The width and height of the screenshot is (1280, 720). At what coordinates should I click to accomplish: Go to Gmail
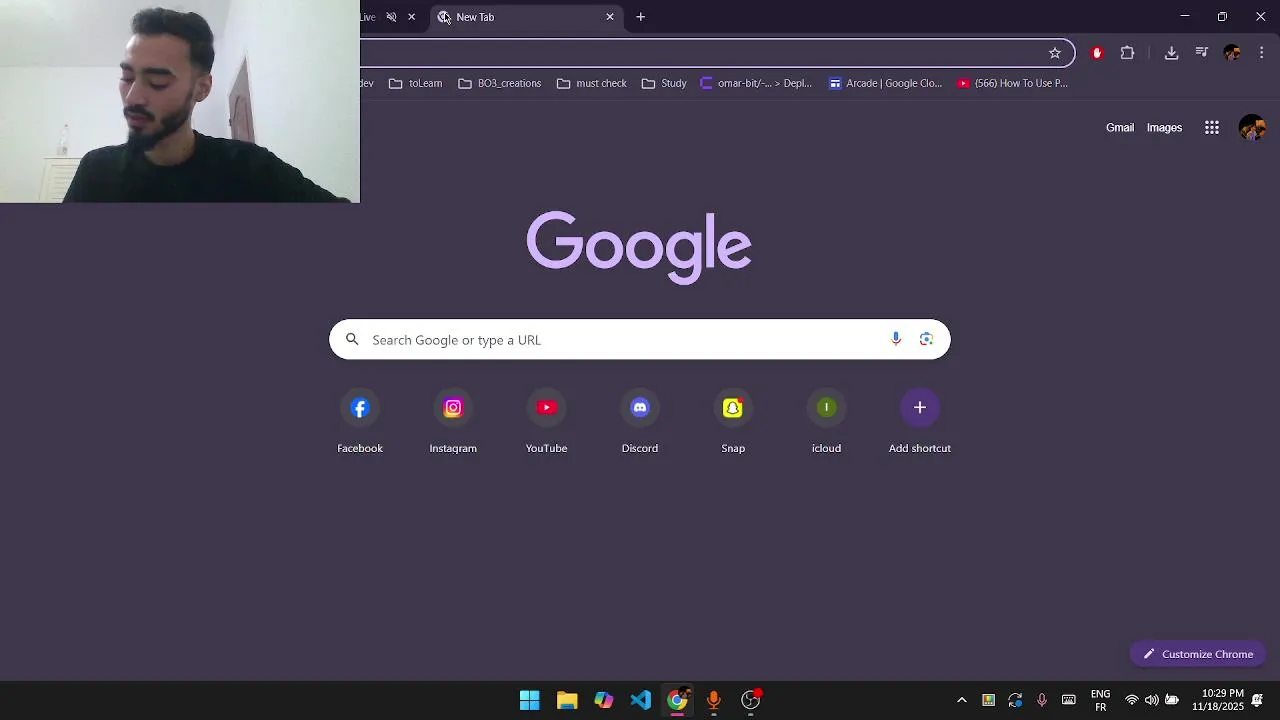click(x=1120, y=128)
